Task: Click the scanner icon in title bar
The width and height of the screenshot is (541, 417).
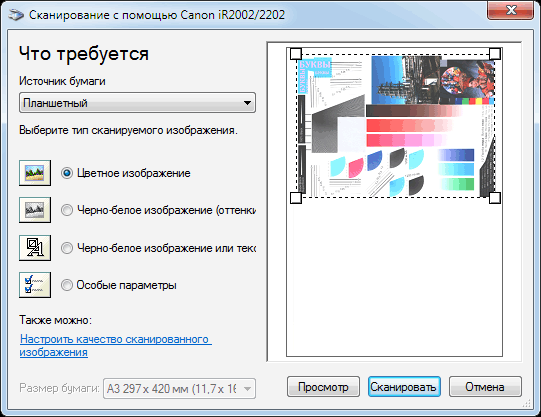Action: click(16, 15)
